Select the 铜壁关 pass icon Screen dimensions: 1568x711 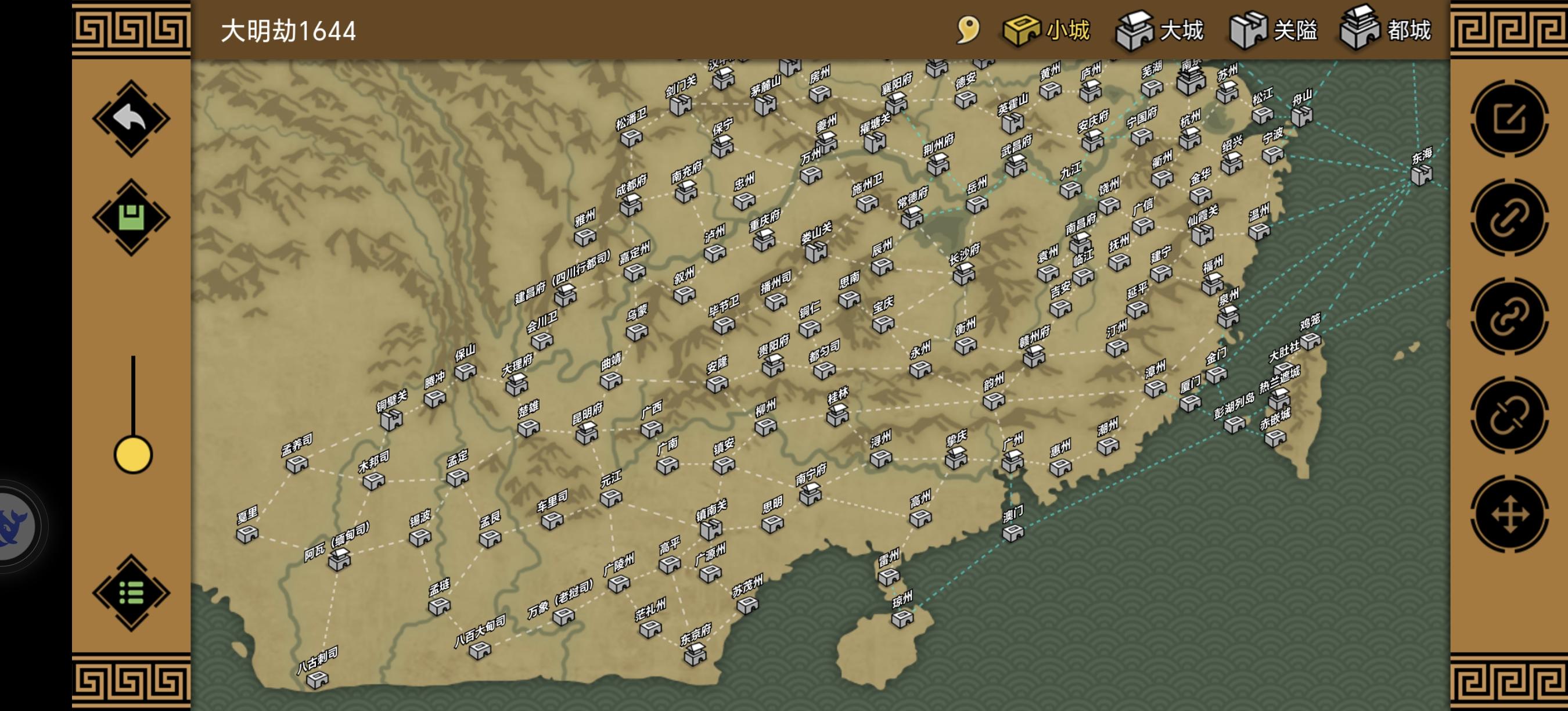click(x=391, y=420)
